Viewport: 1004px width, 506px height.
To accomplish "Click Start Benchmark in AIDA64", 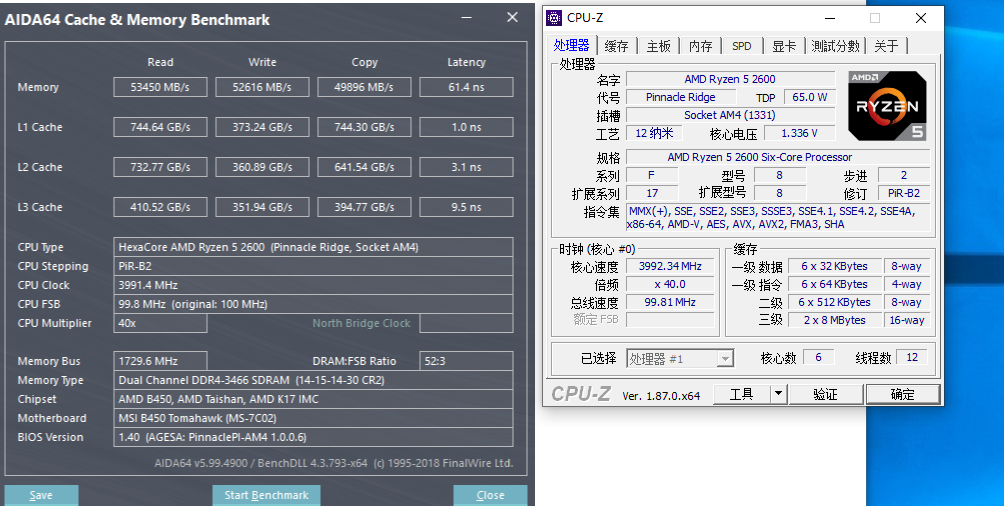I will click(x=266, y=495).
